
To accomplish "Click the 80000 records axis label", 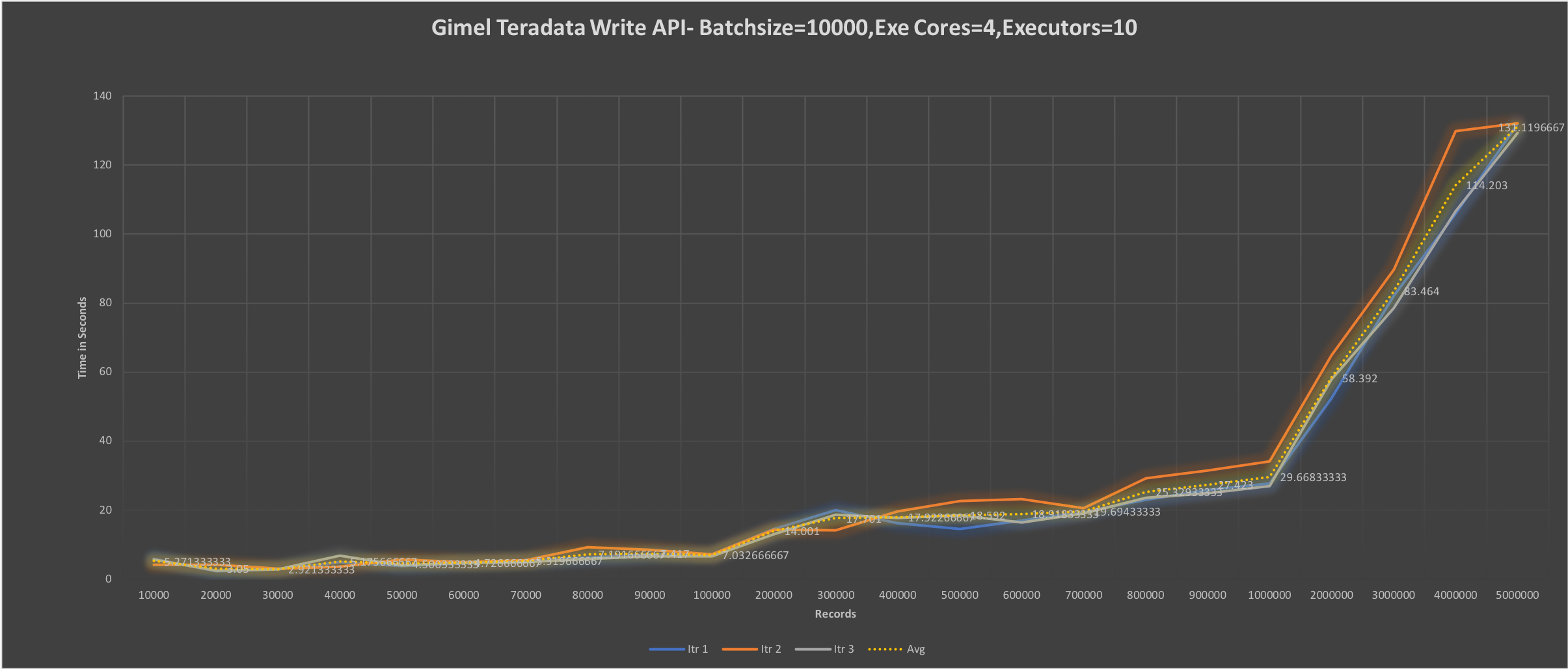I will 588,595.
